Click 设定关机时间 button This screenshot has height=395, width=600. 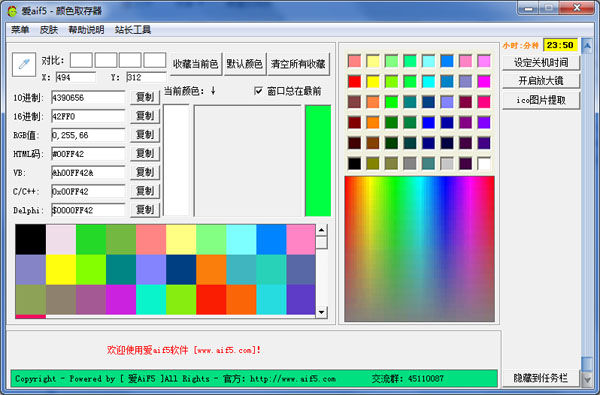(541, 63)
